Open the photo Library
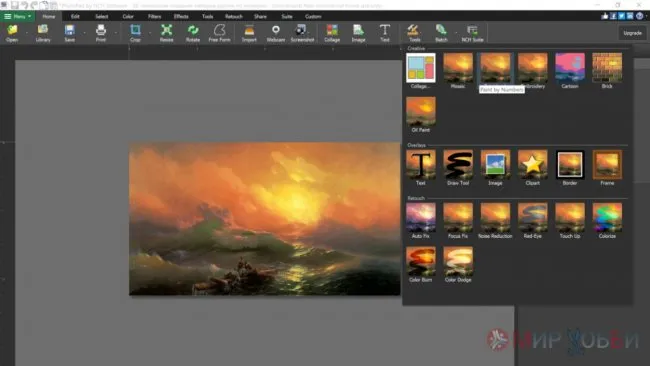 point(43,33)
